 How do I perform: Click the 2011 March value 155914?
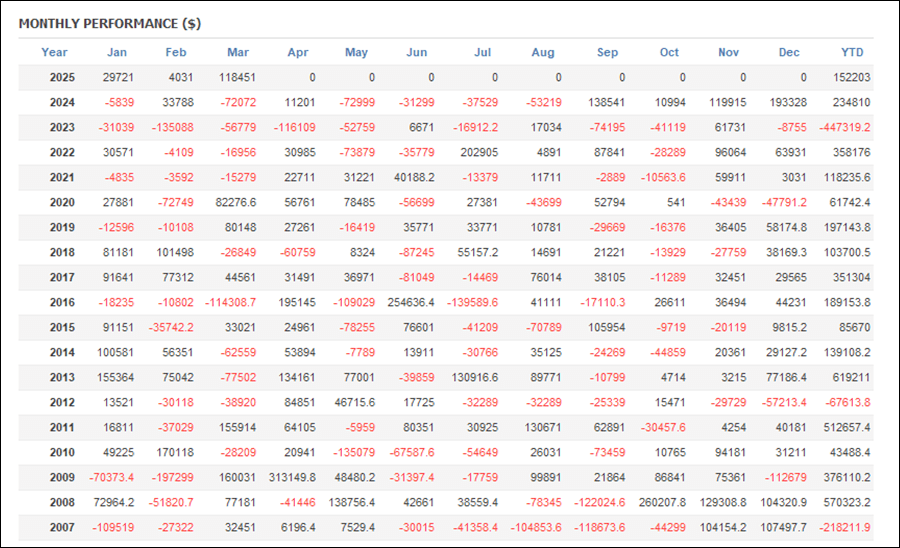pos(238,427)
